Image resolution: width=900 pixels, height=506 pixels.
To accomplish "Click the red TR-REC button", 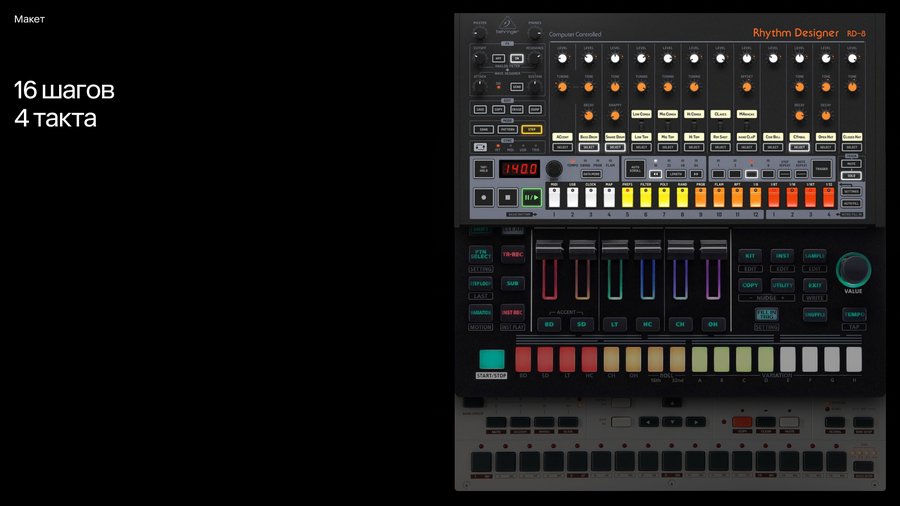I will point(513,255).
